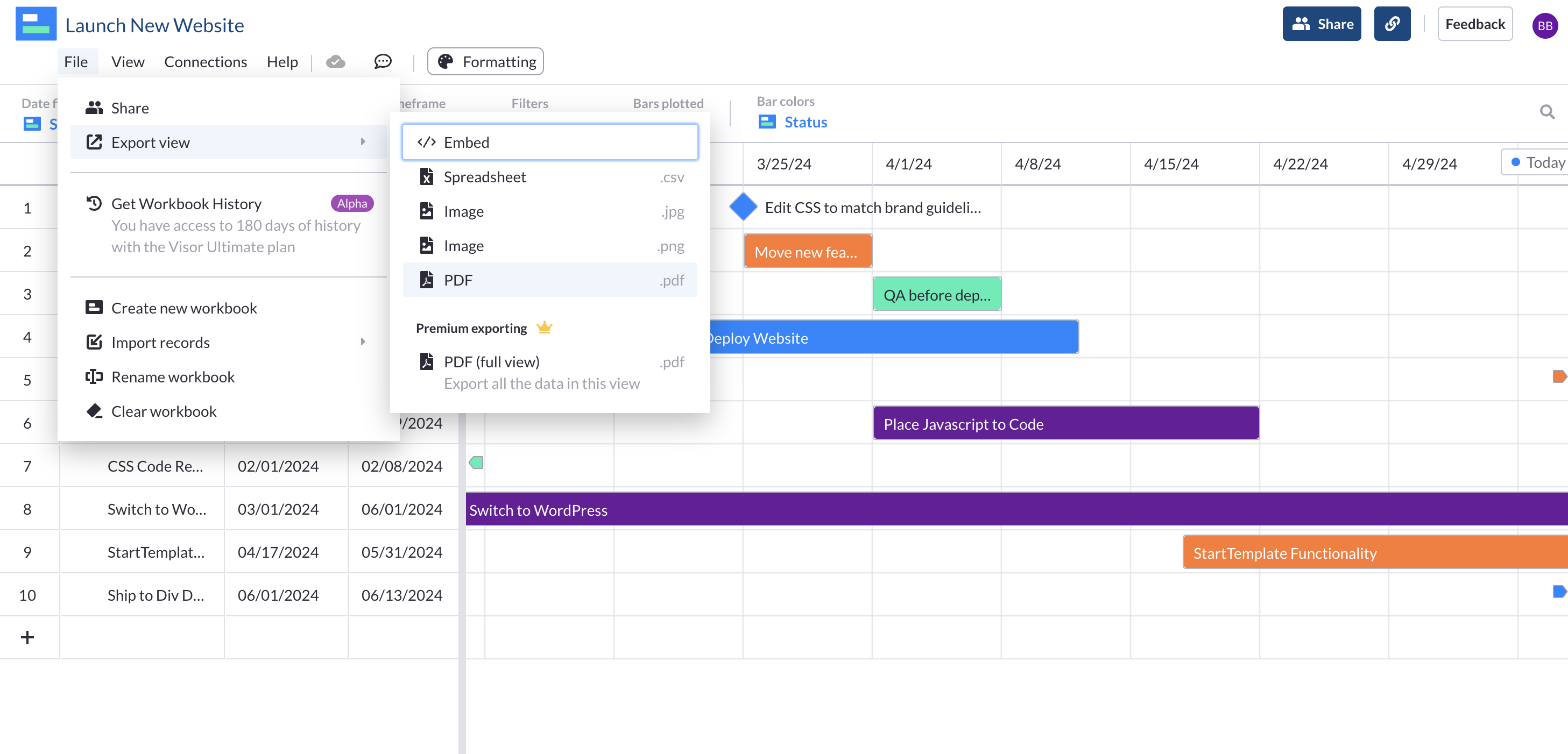Viewport: 1568px width, 754px height.
Task: Expand the Import records submenu arrow
Action: pos(363,342)
